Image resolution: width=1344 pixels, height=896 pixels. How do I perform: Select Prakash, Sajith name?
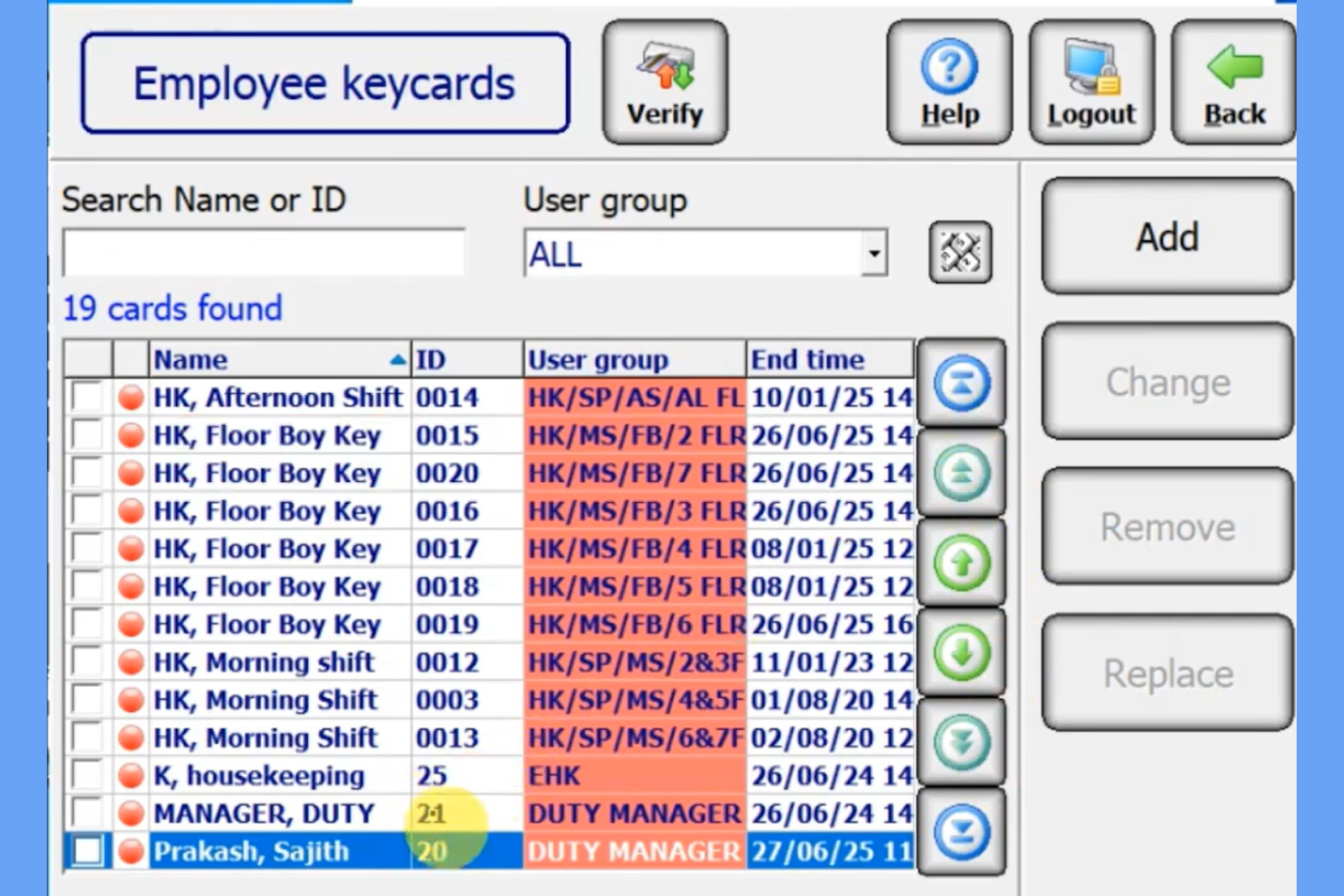251,852
